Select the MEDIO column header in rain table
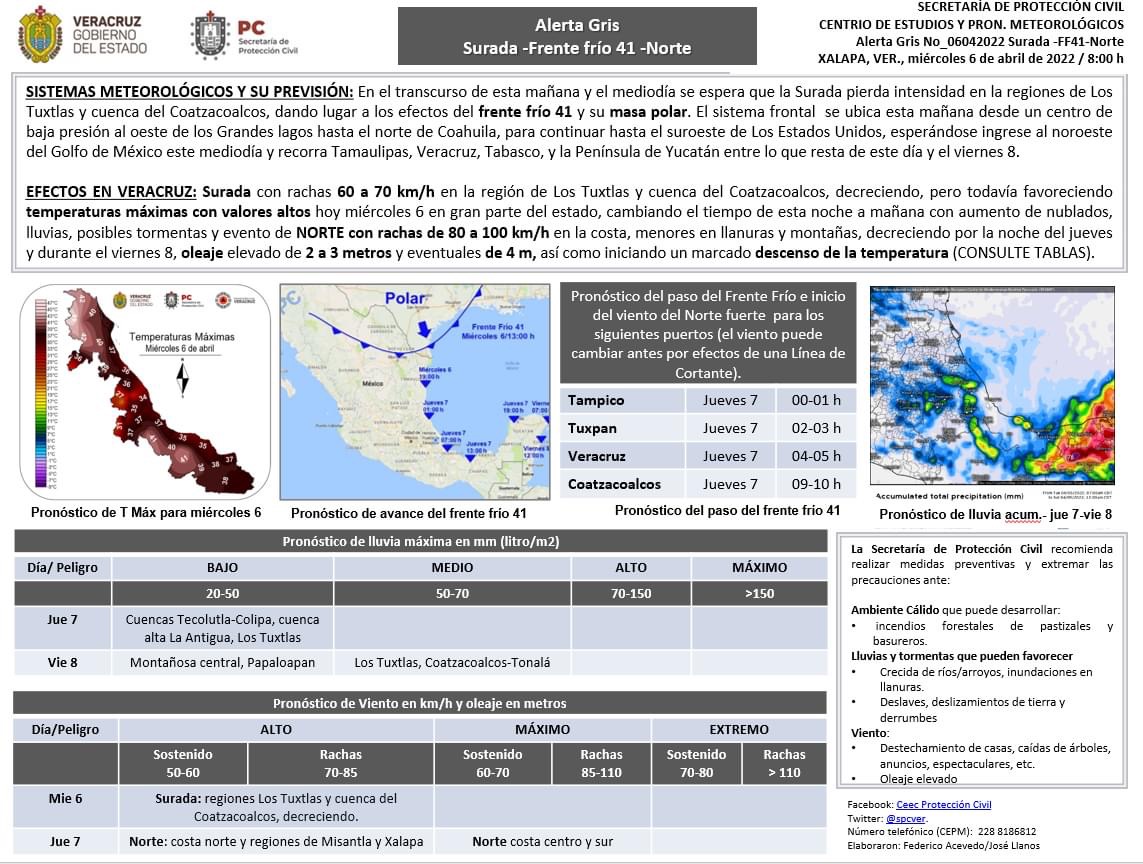The height and width of the screenshot is (864, 1143). 452,567
